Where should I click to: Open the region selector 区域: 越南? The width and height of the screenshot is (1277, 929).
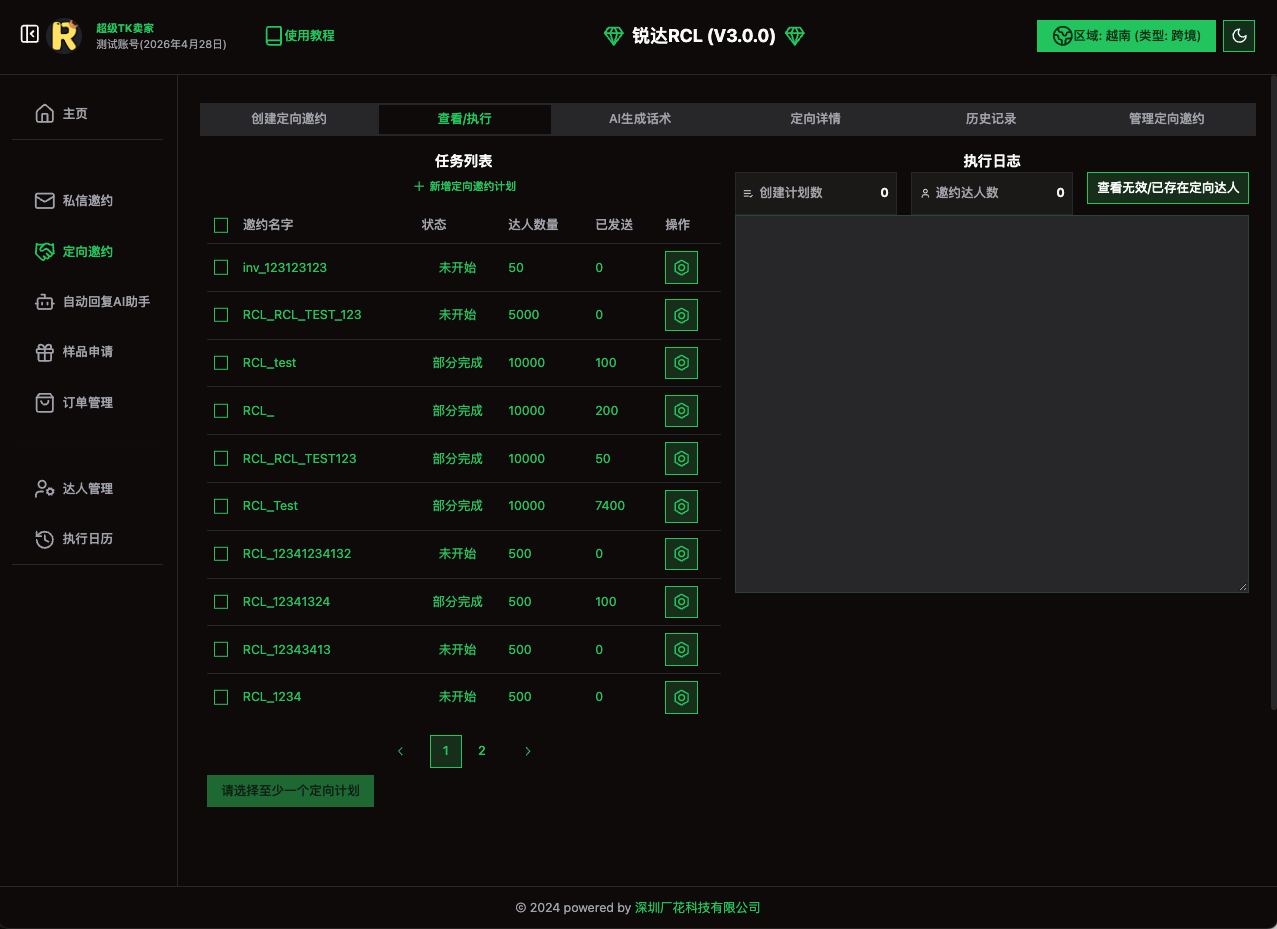[1126, 36]
